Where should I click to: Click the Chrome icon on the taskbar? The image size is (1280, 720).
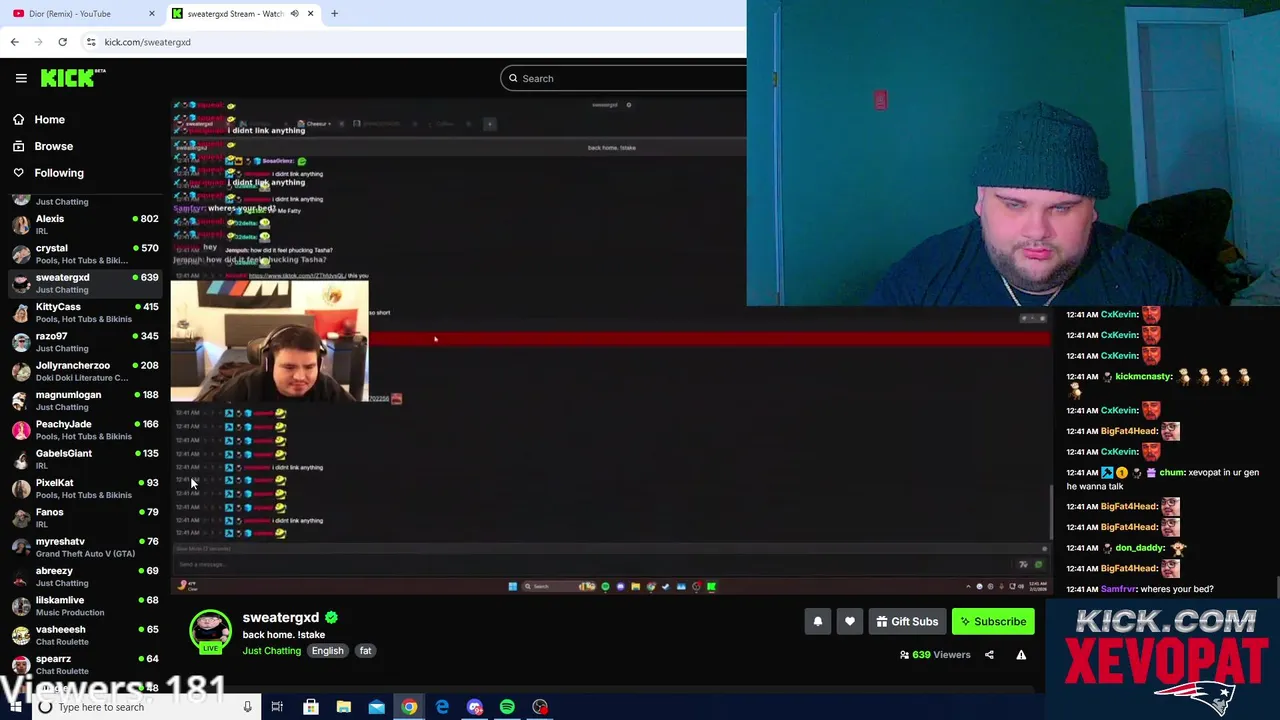point(409,707)
